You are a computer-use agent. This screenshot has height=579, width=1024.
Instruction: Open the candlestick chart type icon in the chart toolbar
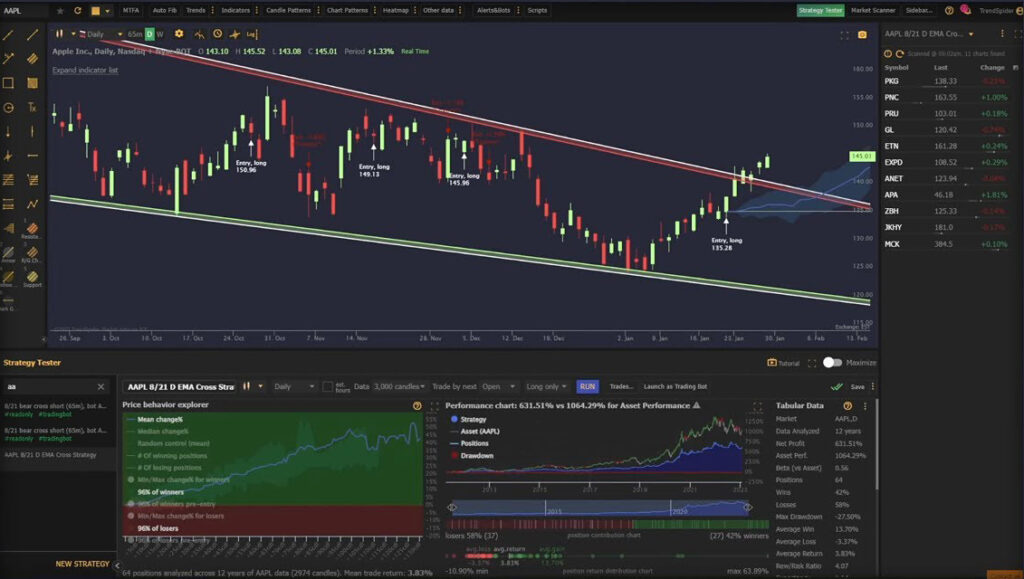click(x=59, y=34)
